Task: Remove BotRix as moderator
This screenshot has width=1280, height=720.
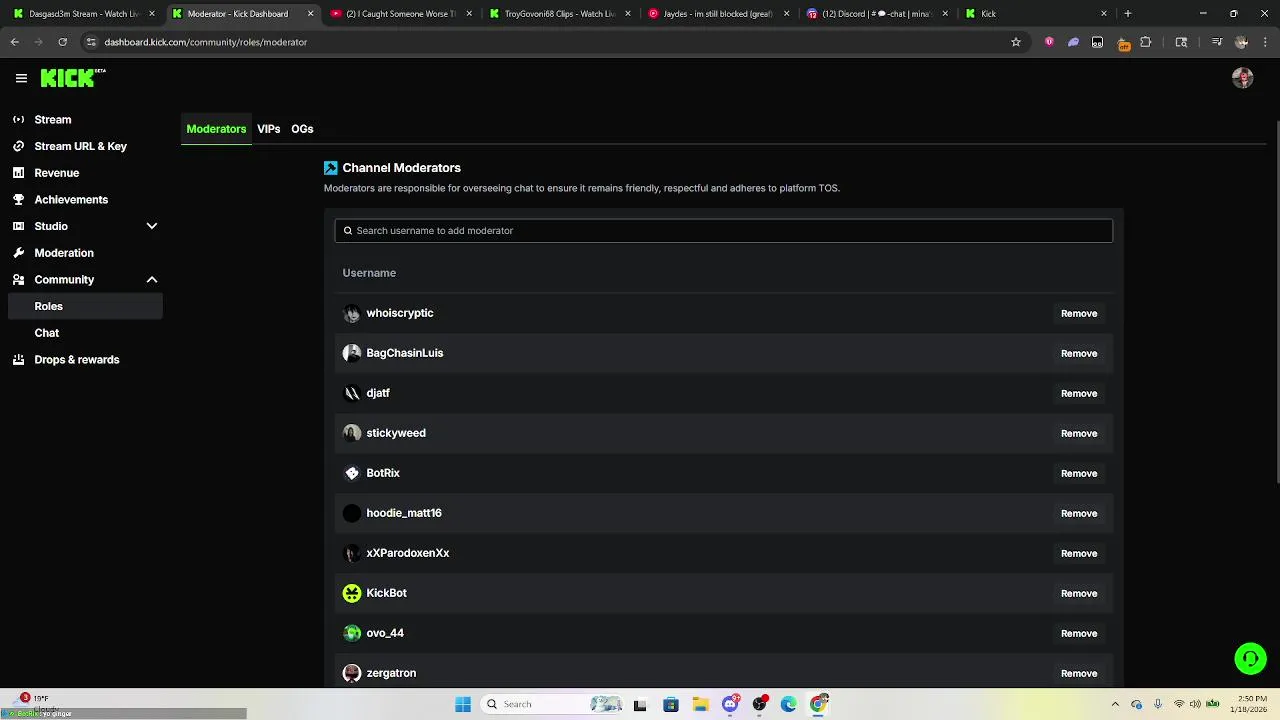Action: tap(1079, 473)
